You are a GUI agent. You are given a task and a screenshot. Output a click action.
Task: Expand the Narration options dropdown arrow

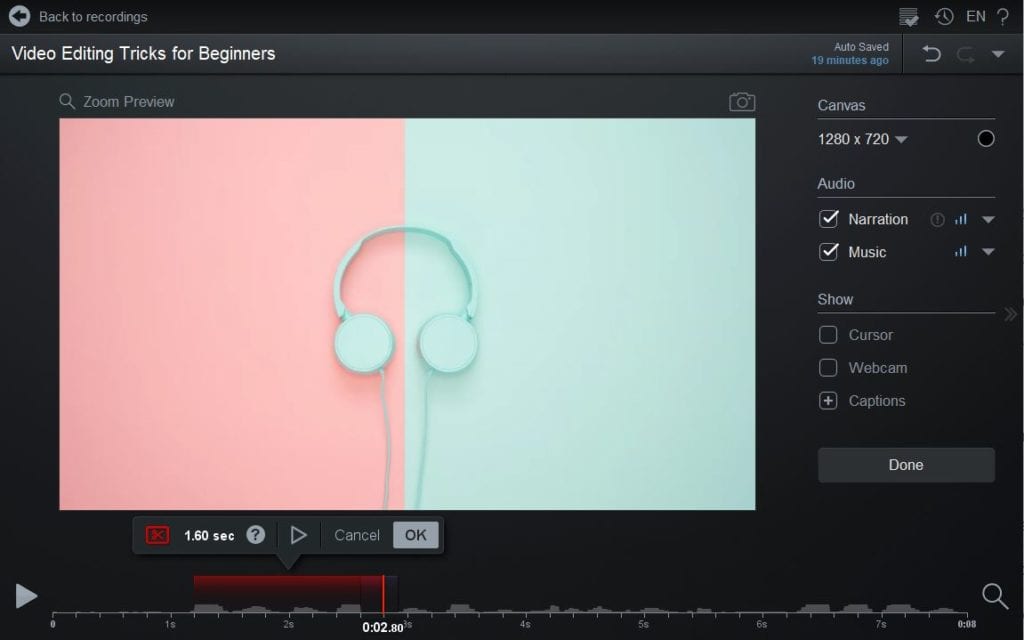tap(988, 220)
